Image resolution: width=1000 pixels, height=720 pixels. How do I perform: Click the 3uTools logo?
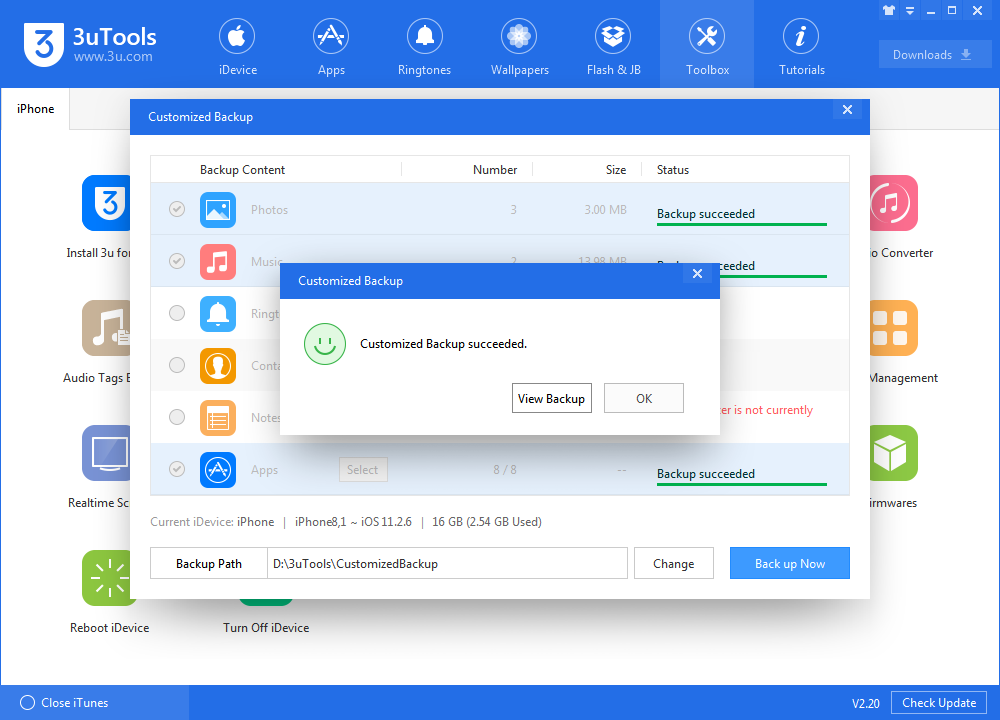pos(90,45)
